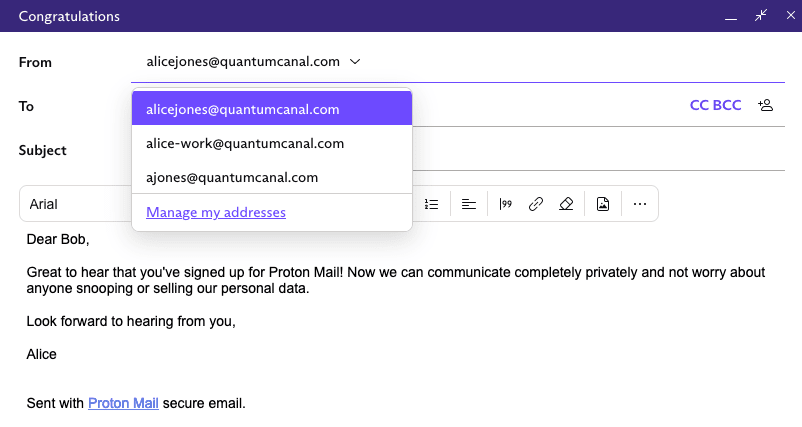
Task: Open the Arial font selector
Action: [76, 204]
